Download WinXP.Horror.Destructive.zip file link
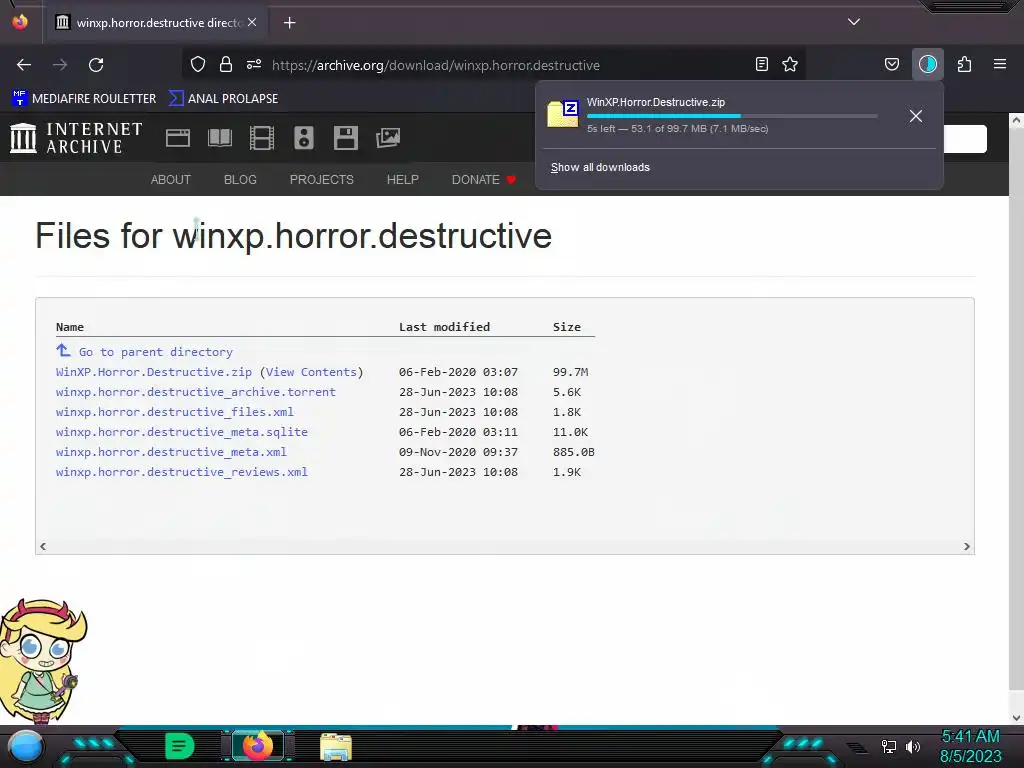This screenshot has width=1024, height=768. point(153,372)
